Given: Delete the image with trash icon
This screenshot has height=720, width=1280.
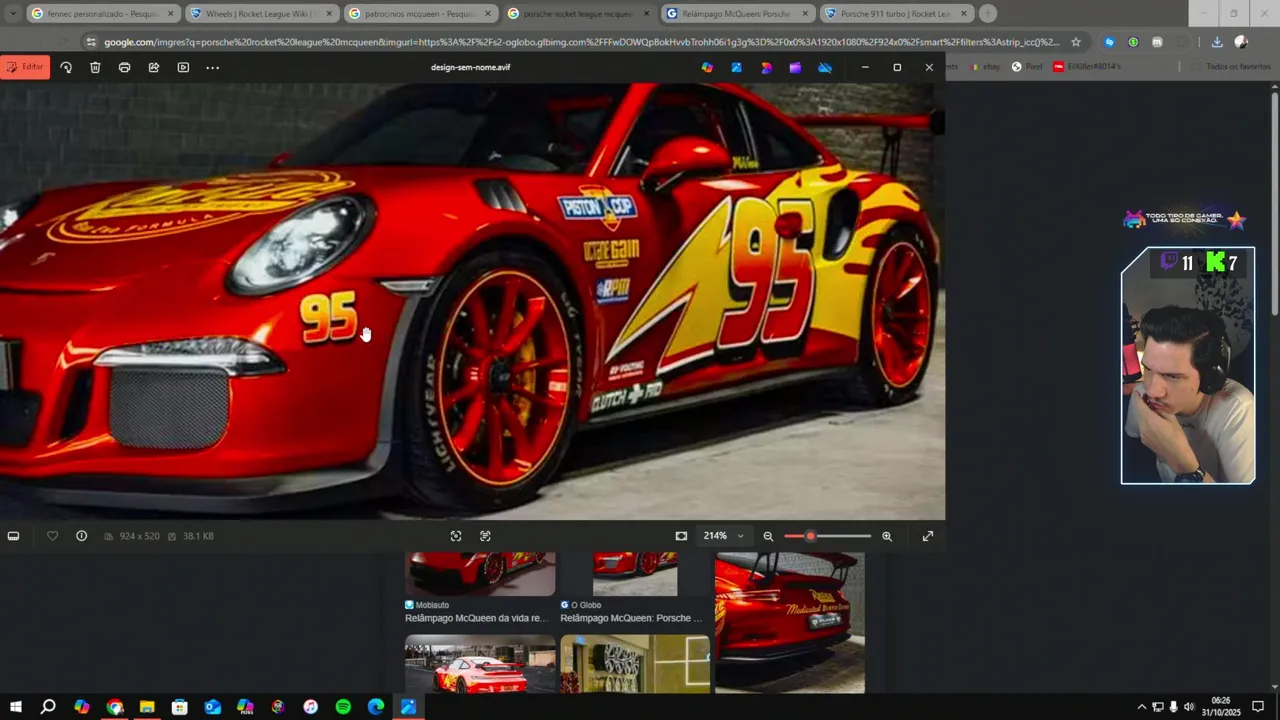Looking at the screenshot, I should 95,68.
